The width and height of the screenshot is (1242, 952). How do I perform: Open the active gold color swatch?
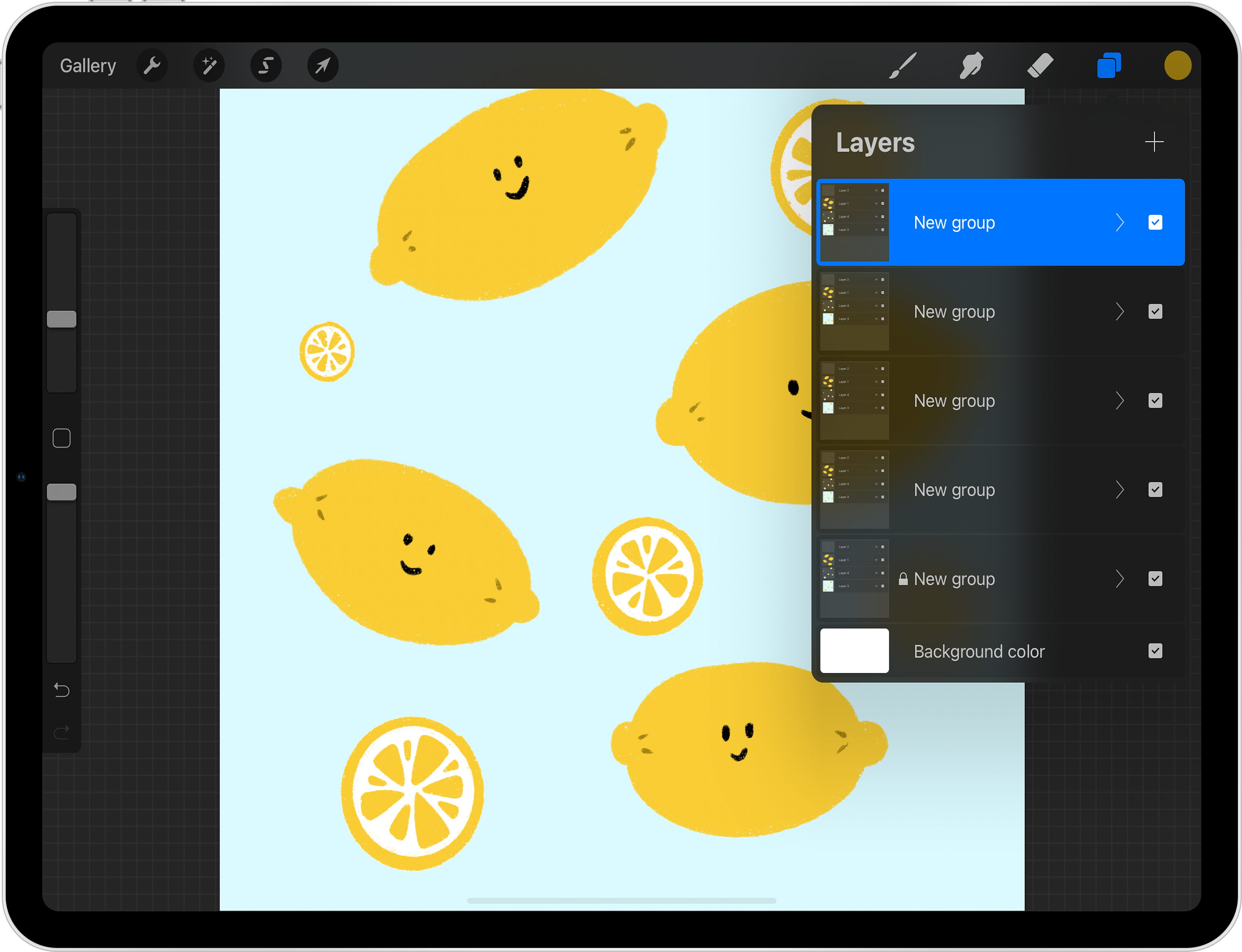coord(1177,66)
